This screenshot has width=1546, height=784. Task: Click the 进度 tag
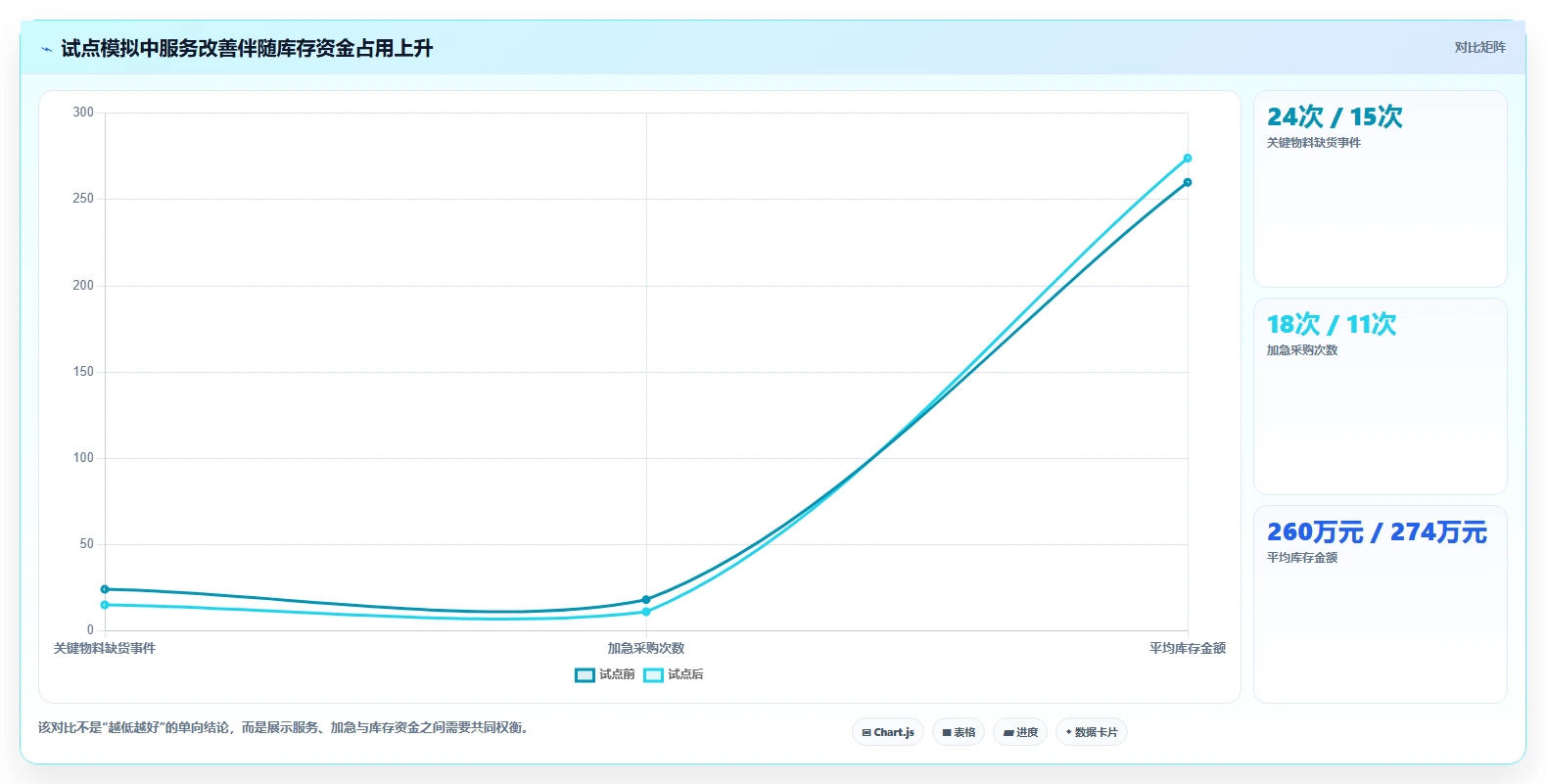(1020, 732)
